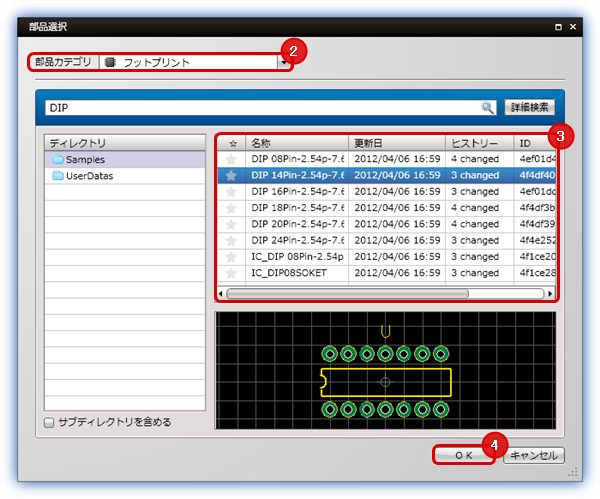The width and height of the screenshot is (600, 499).
Task: Click the 詳細検索 button
Action: [x=530, y=107]
